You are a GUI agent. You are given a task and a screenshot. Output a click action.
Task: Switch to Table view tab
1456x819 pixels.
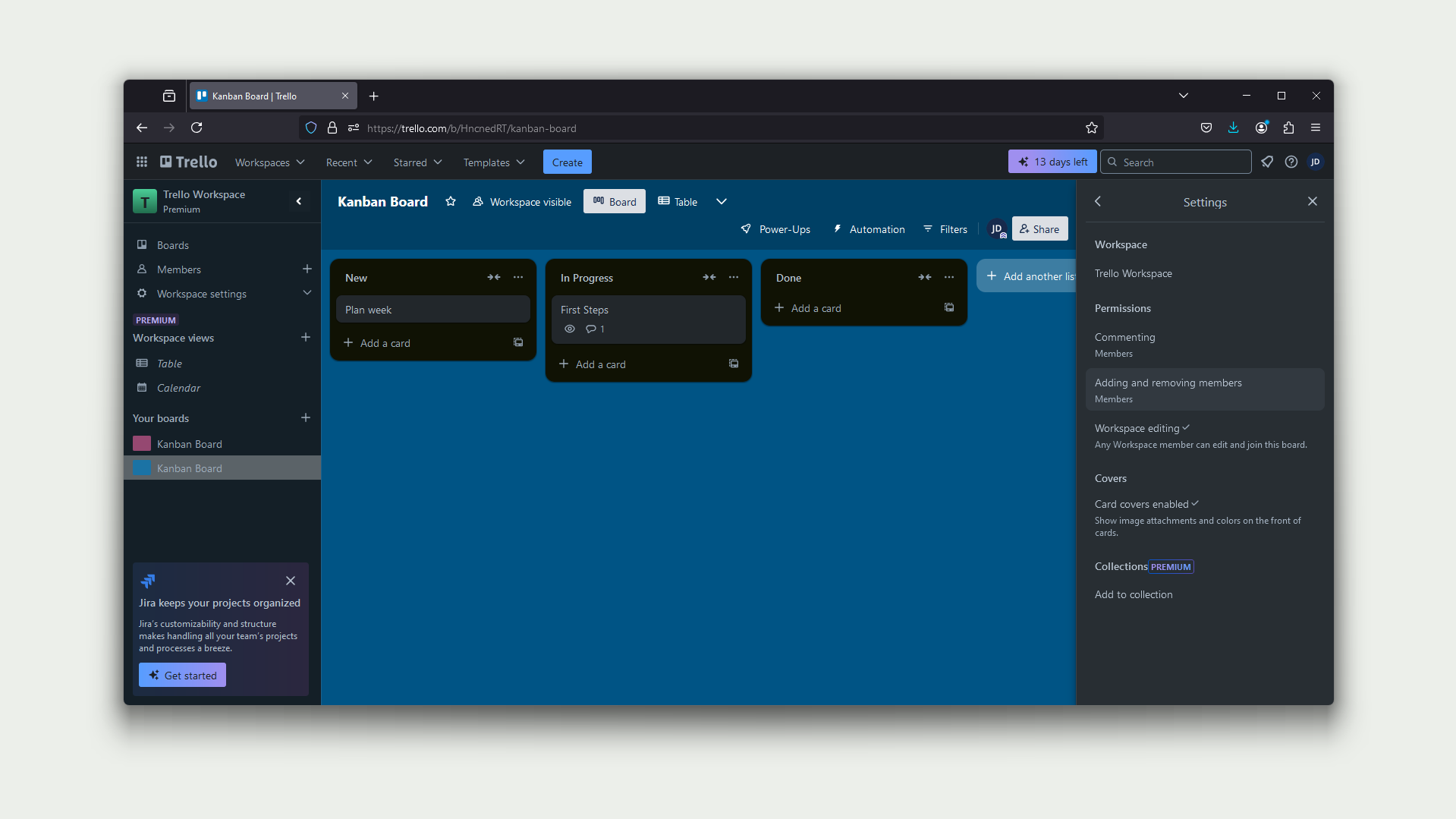(x=678, y=201)
